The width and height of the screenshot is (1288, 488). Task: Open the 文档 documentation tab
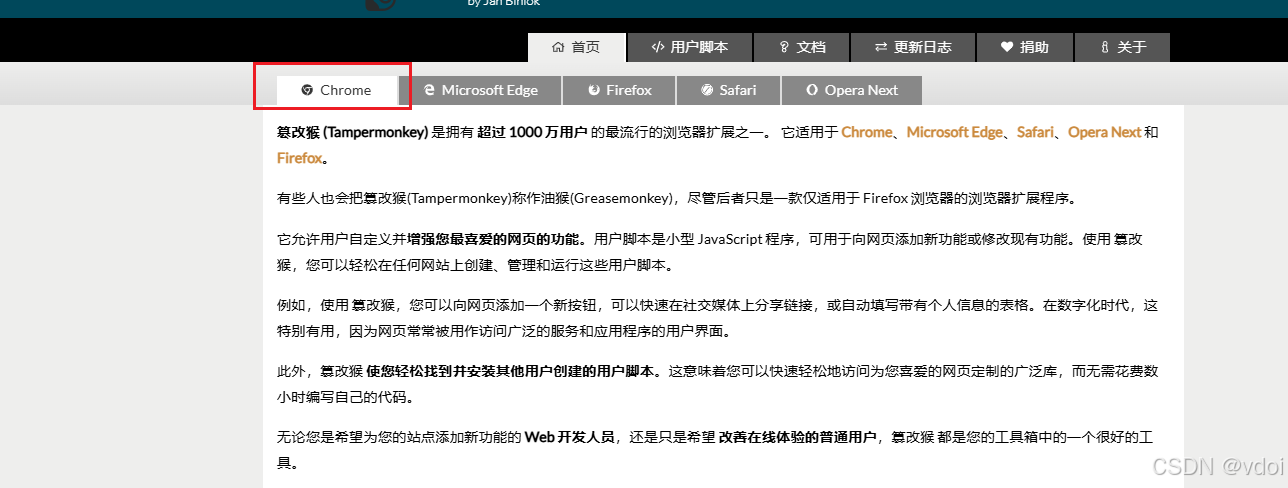tap(802, 47)
